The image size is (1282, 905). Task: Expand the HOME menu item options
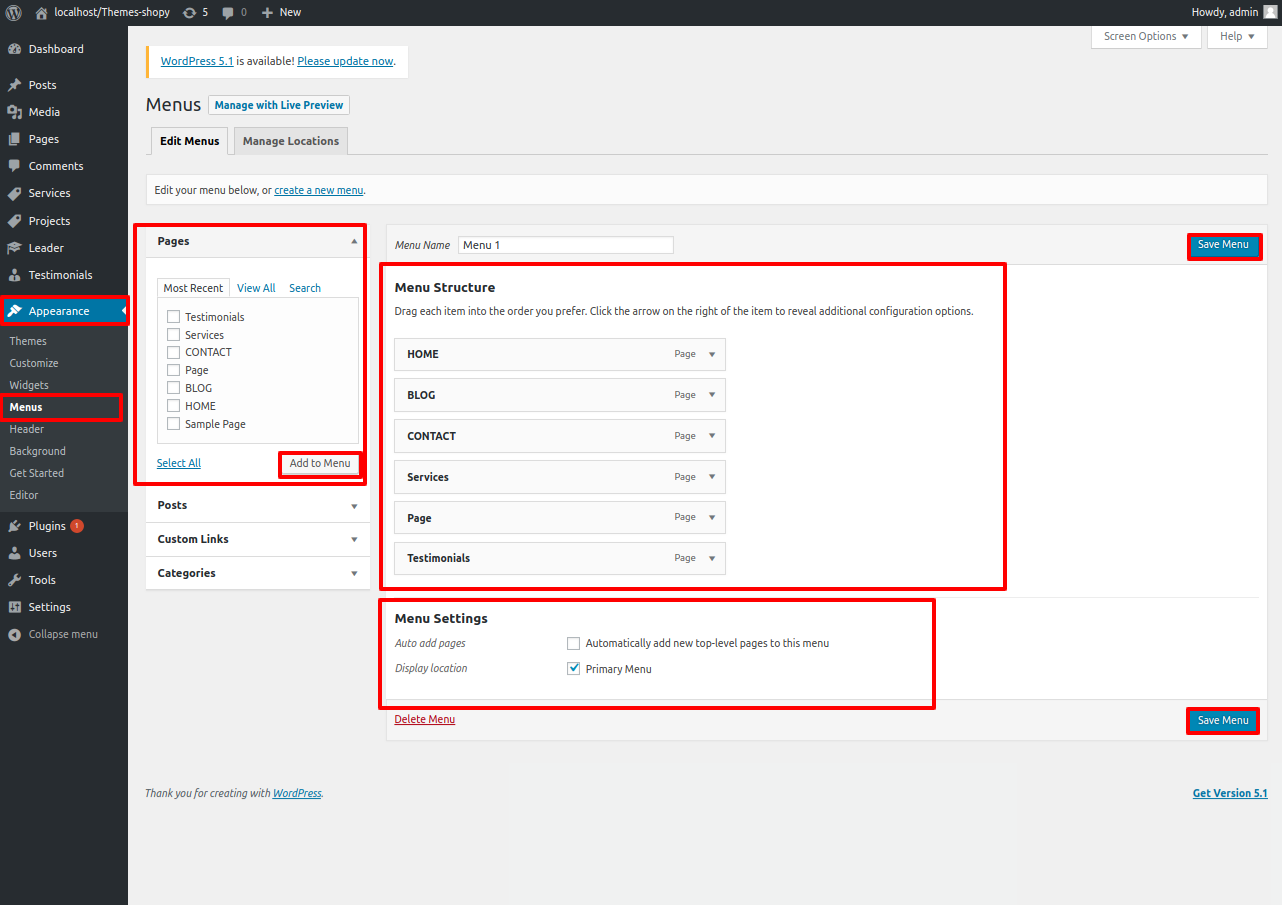click(712, 354)
